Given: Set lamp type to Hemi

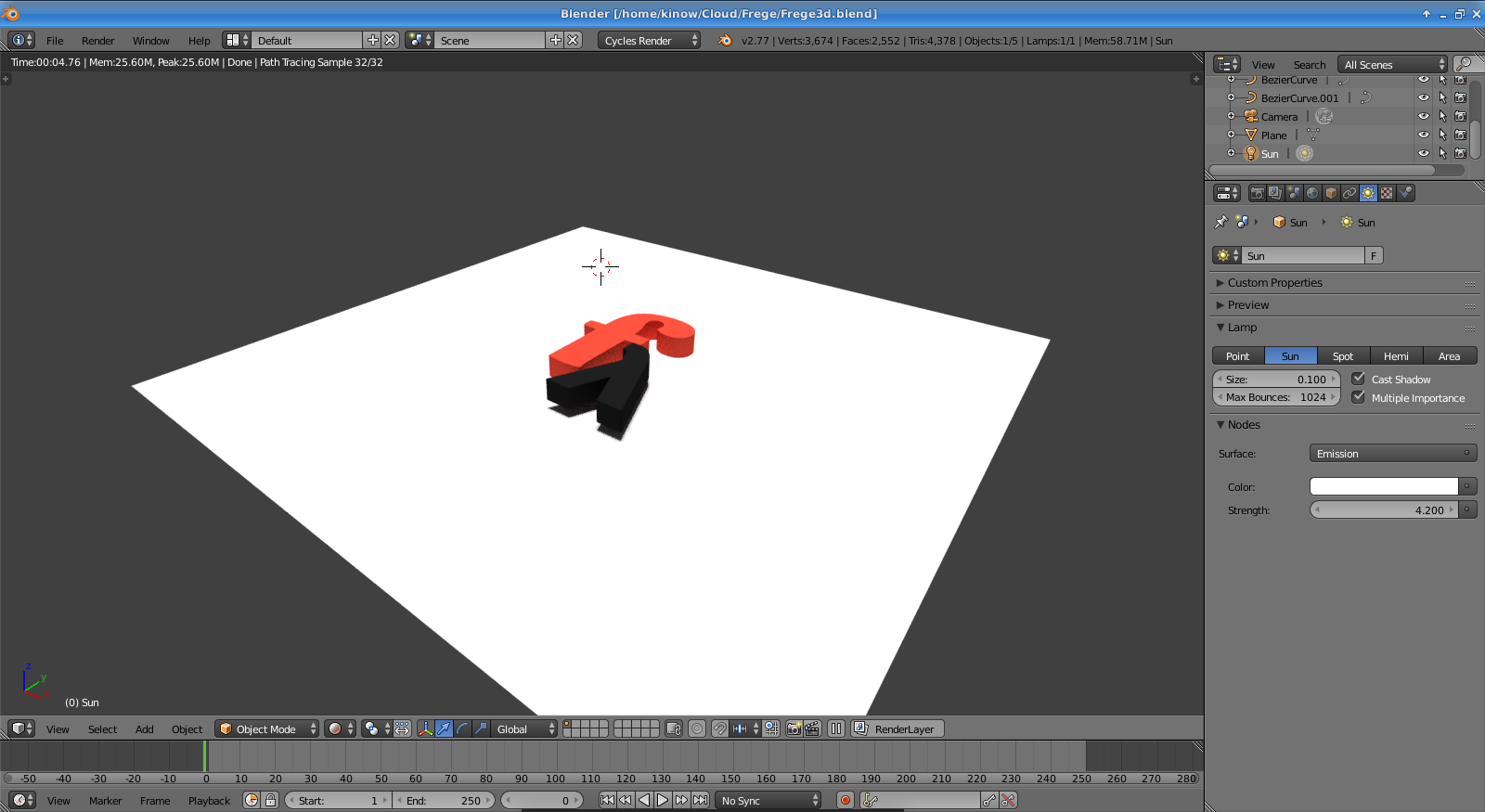Looking at the screenshot, I should click(1396, 355).
